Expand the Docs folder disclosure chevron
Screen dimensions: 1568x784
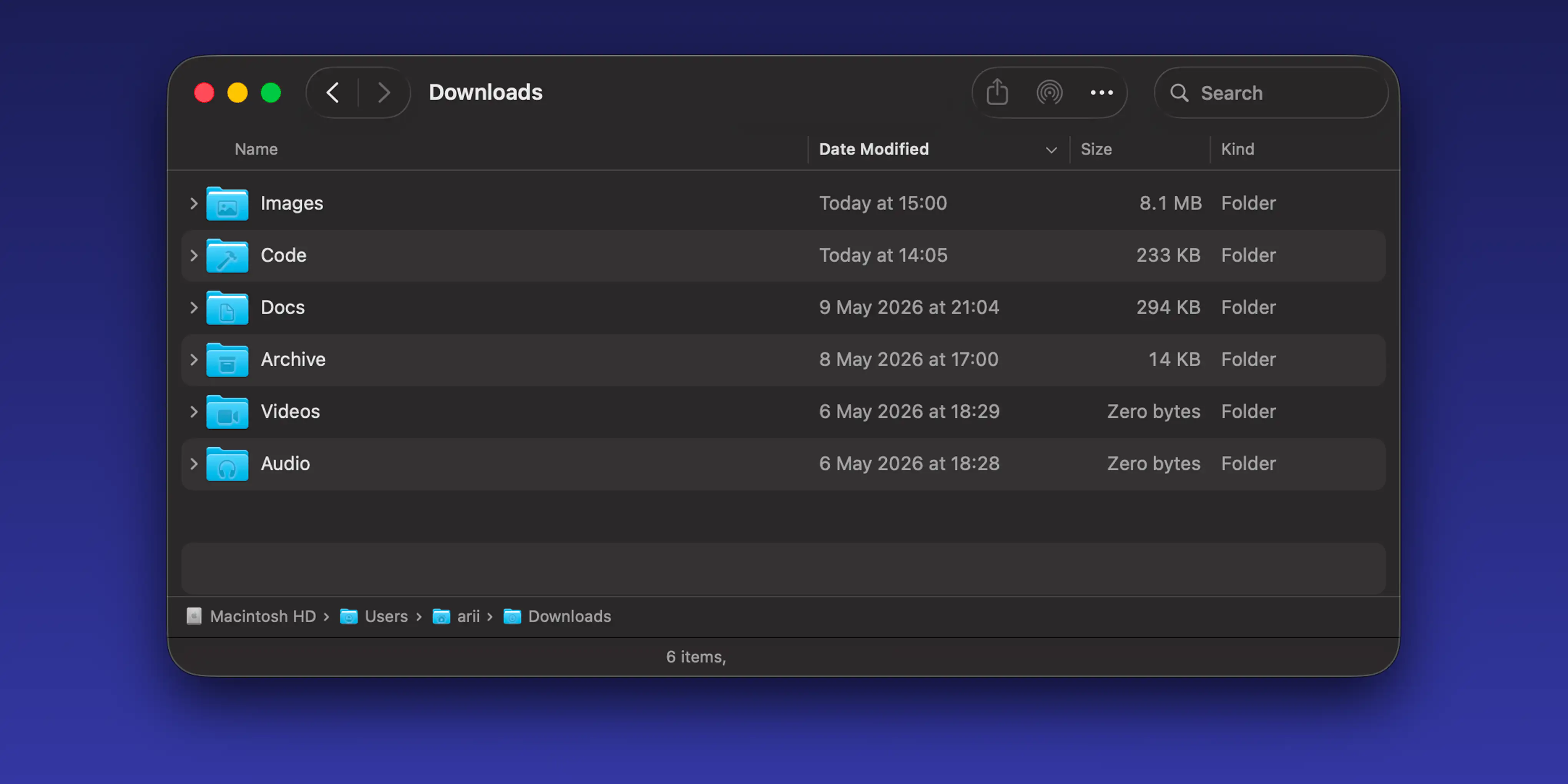point(194,307)
